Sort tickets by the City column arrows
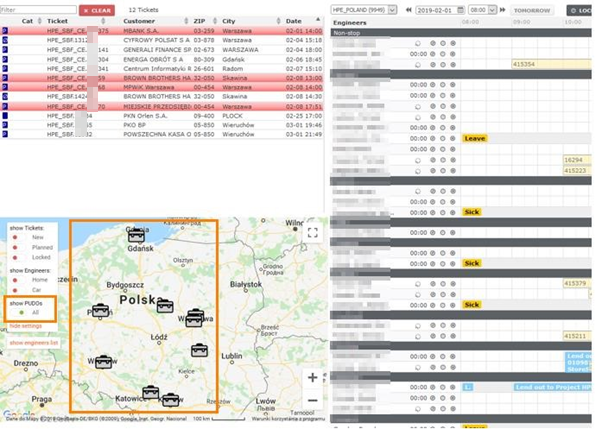 [278, 21]
